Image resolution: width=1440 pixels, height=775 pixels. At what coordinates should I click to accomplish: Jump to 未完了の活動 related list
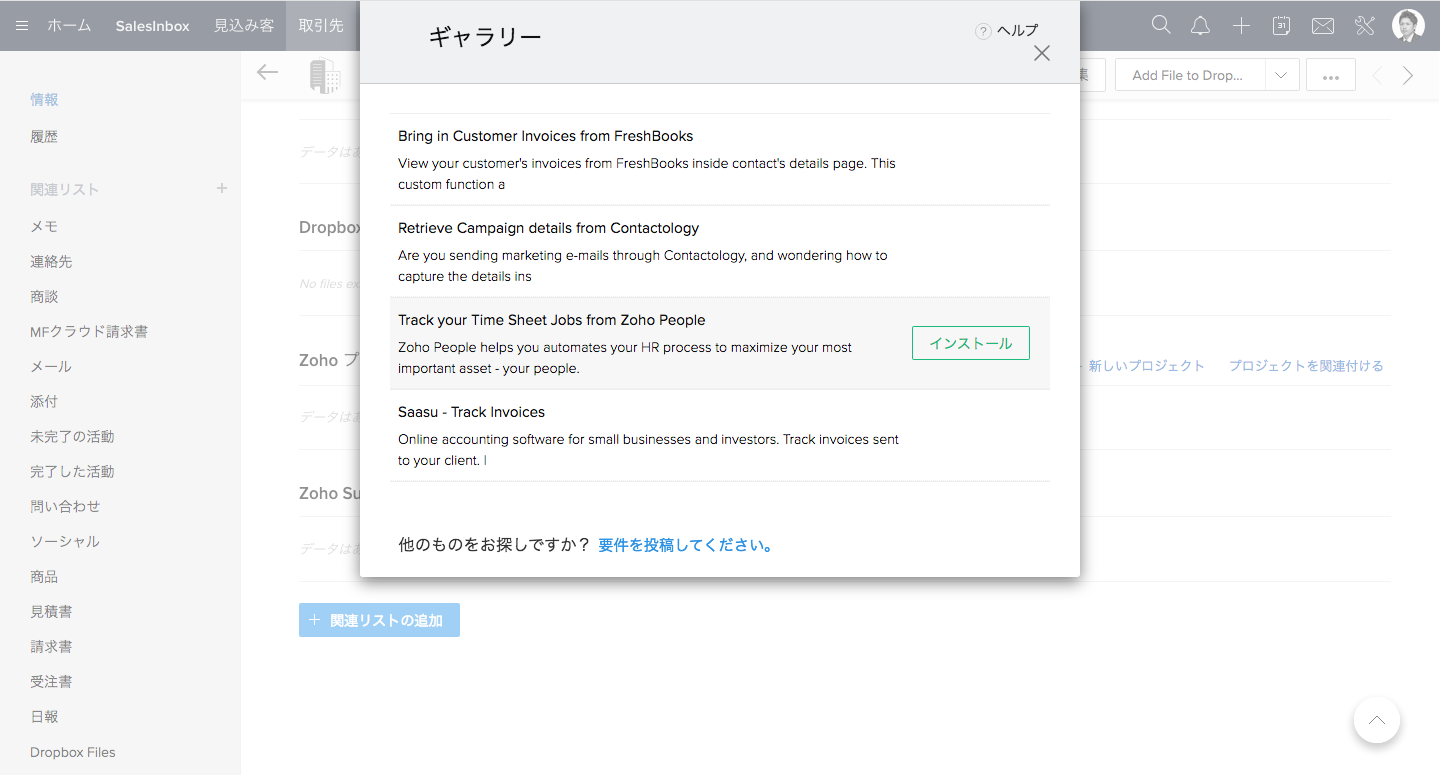[x=72, y=436]
